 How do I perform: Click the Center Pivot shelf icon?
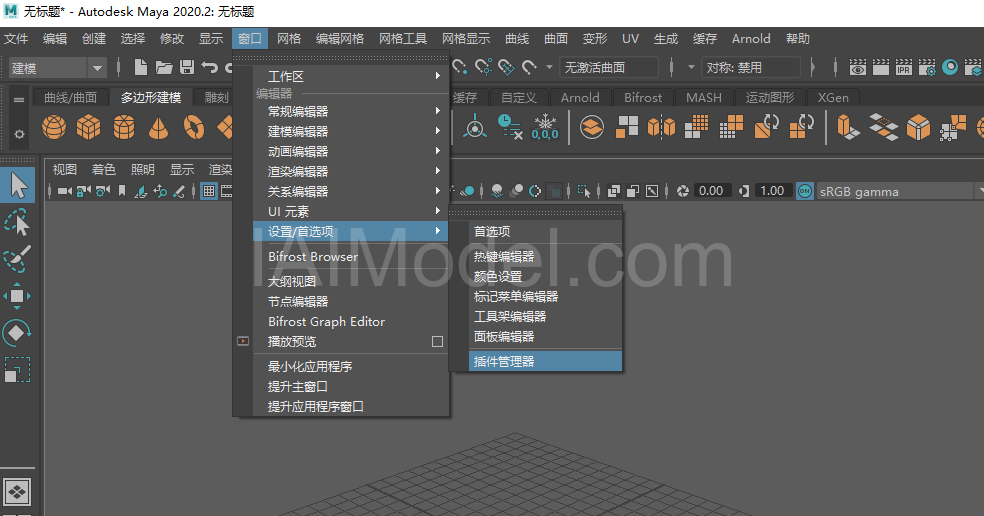coord(475,127)
